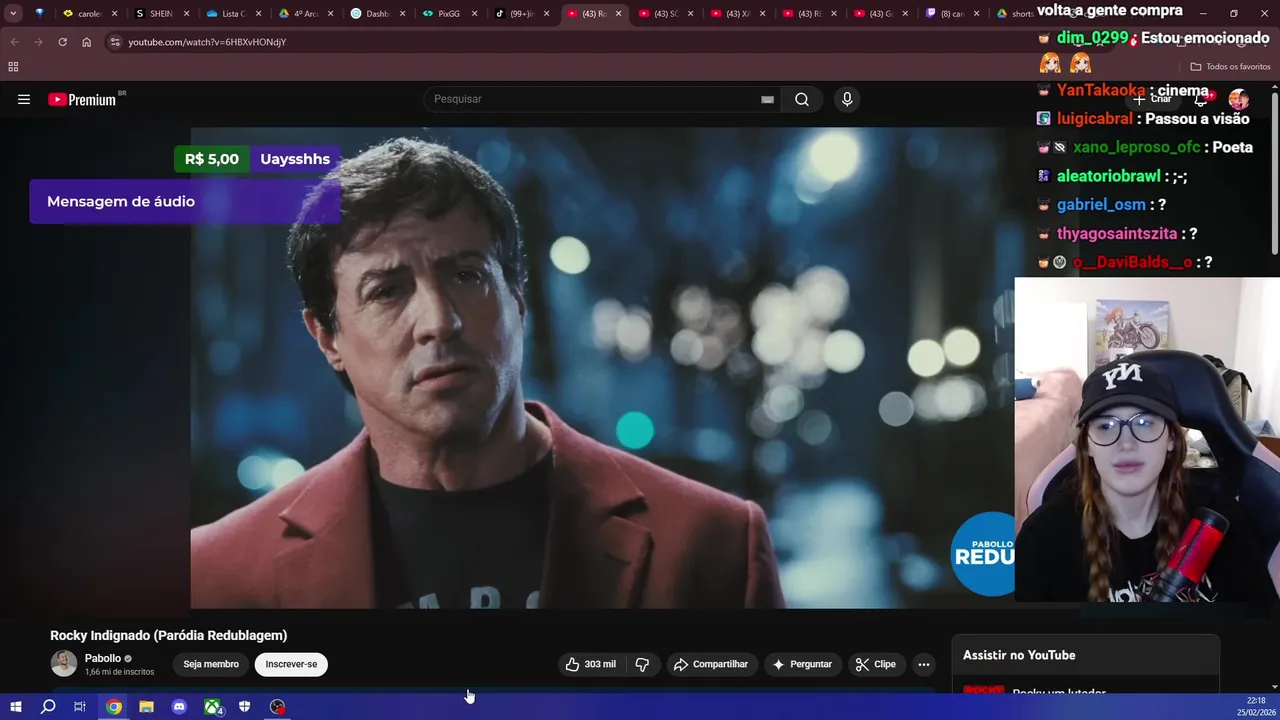View site information icon in address bar
The height and width of the screenshot is (720, 1280).
pyautogui.click(x=115, y=42)
